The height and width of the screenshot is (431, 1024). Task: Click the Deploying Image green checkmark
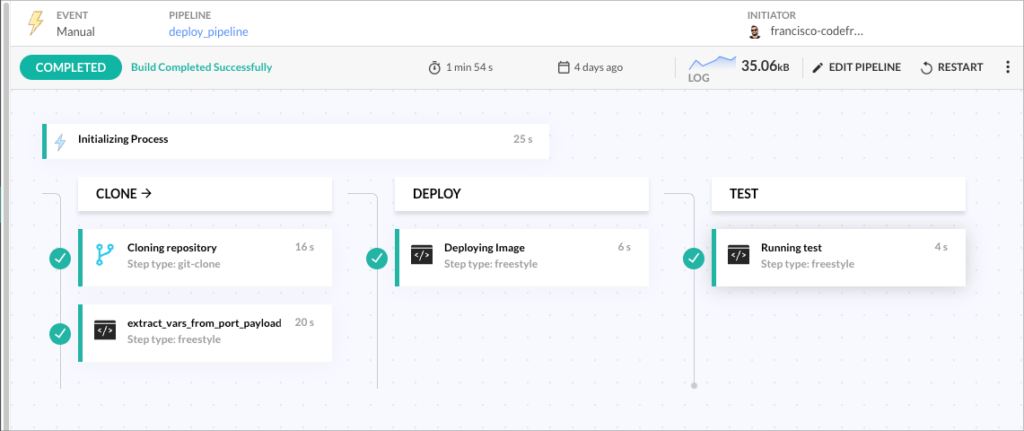377,258
